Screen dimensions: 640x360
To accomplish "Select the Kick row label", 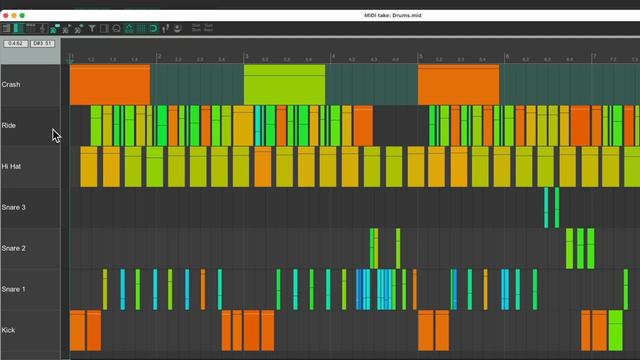I will click(x=8, y=330).
